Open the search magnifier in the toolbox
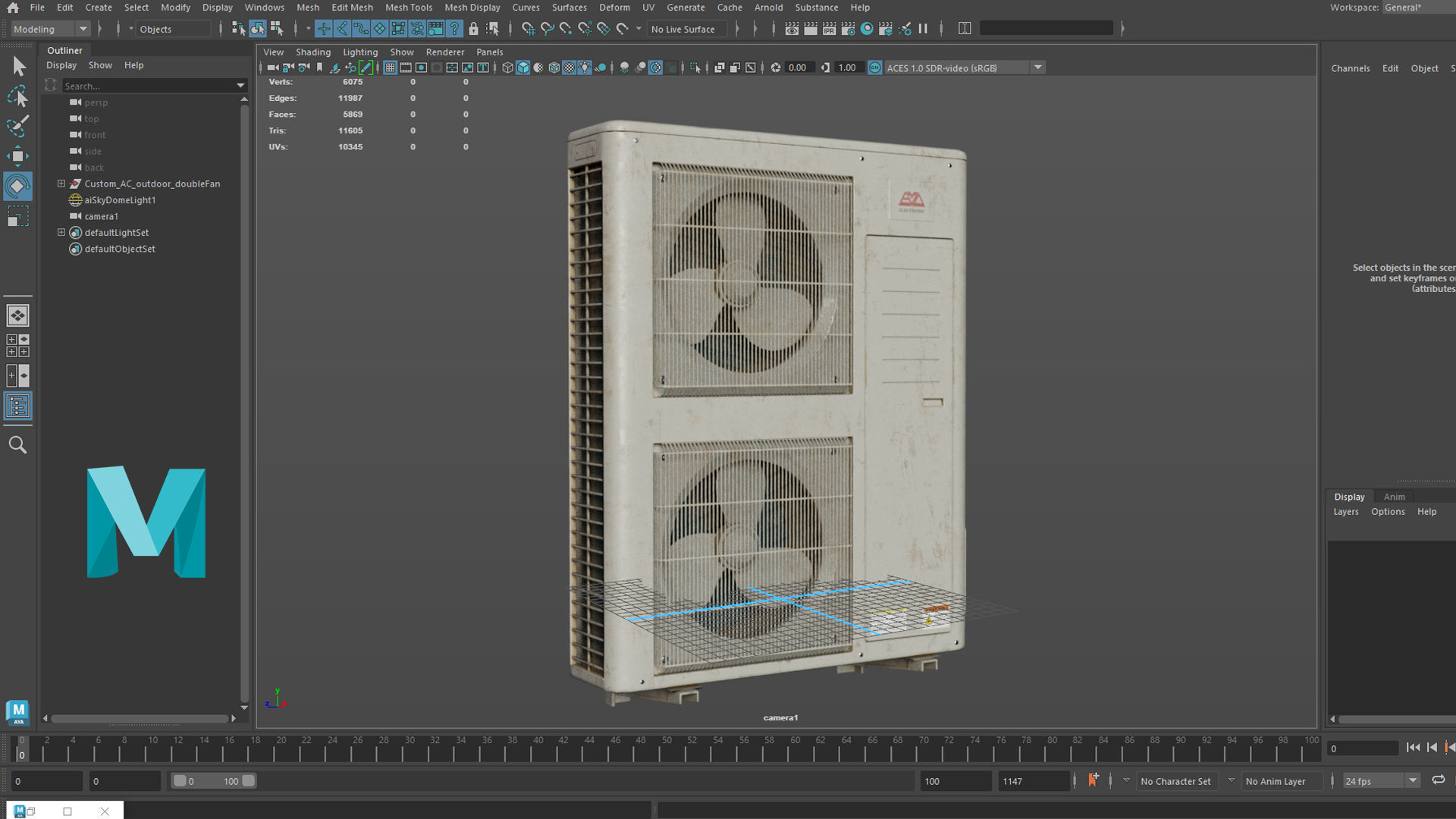 point(17,445)
